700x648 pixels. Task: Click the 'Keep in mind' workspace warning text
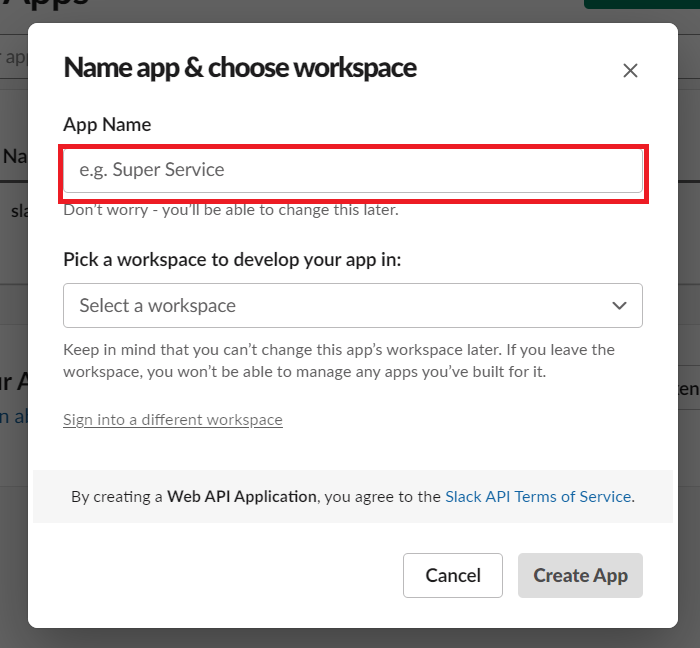click(x=338, y=361)
